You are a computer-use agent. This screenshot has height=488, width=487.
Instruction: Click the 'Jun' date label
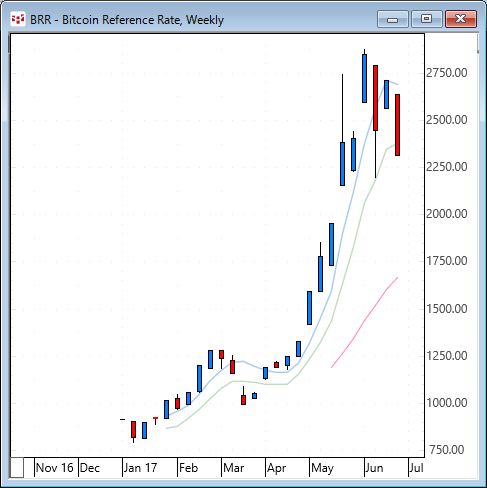(374, 468)
